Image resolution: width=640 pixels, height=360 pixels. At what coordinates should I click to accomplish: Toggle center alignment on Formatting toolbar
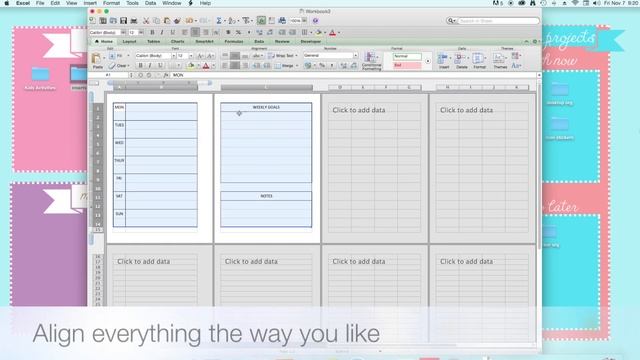point(196,32)
